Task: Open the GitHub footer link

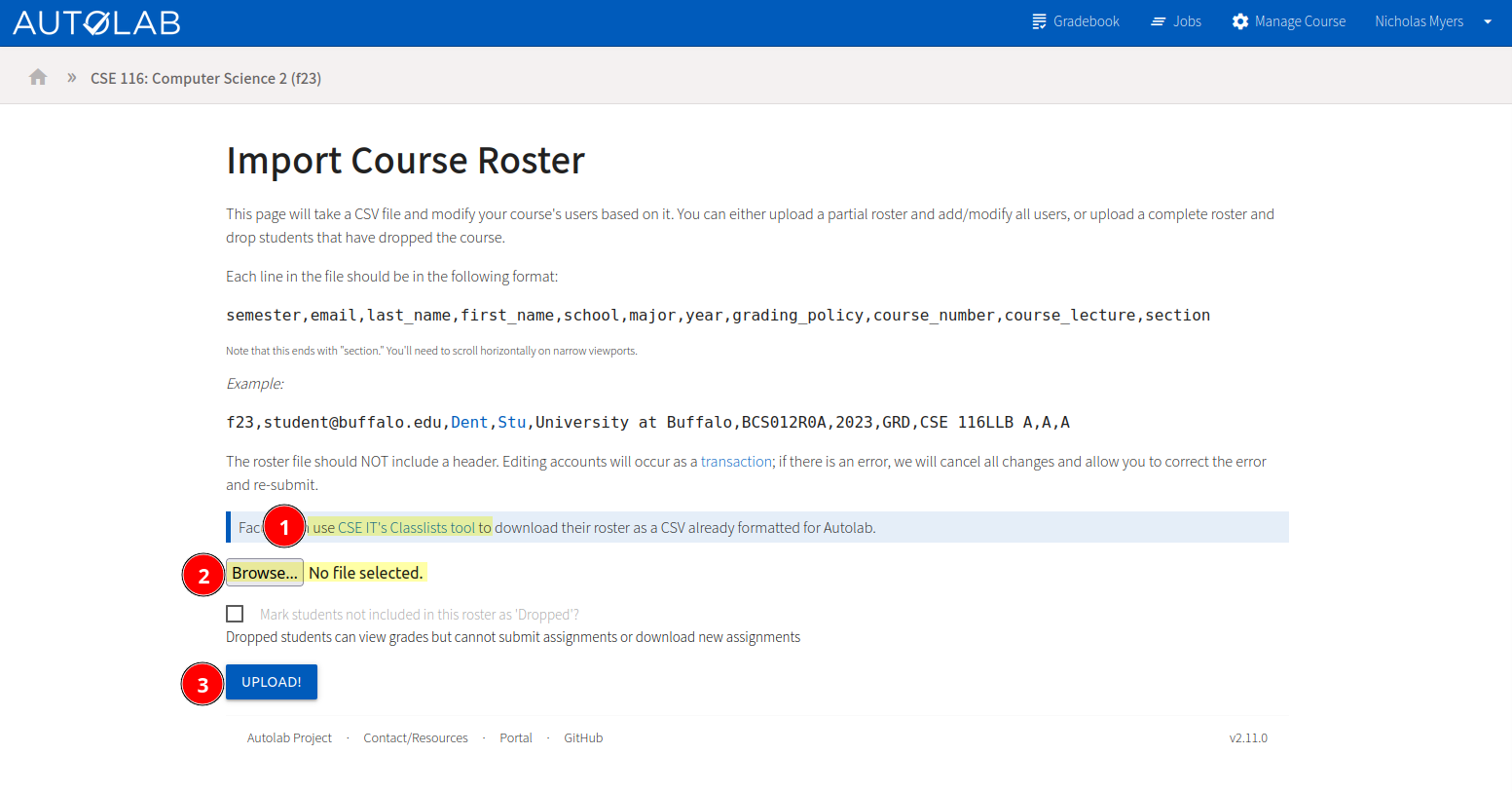Action: pos(583,738)
